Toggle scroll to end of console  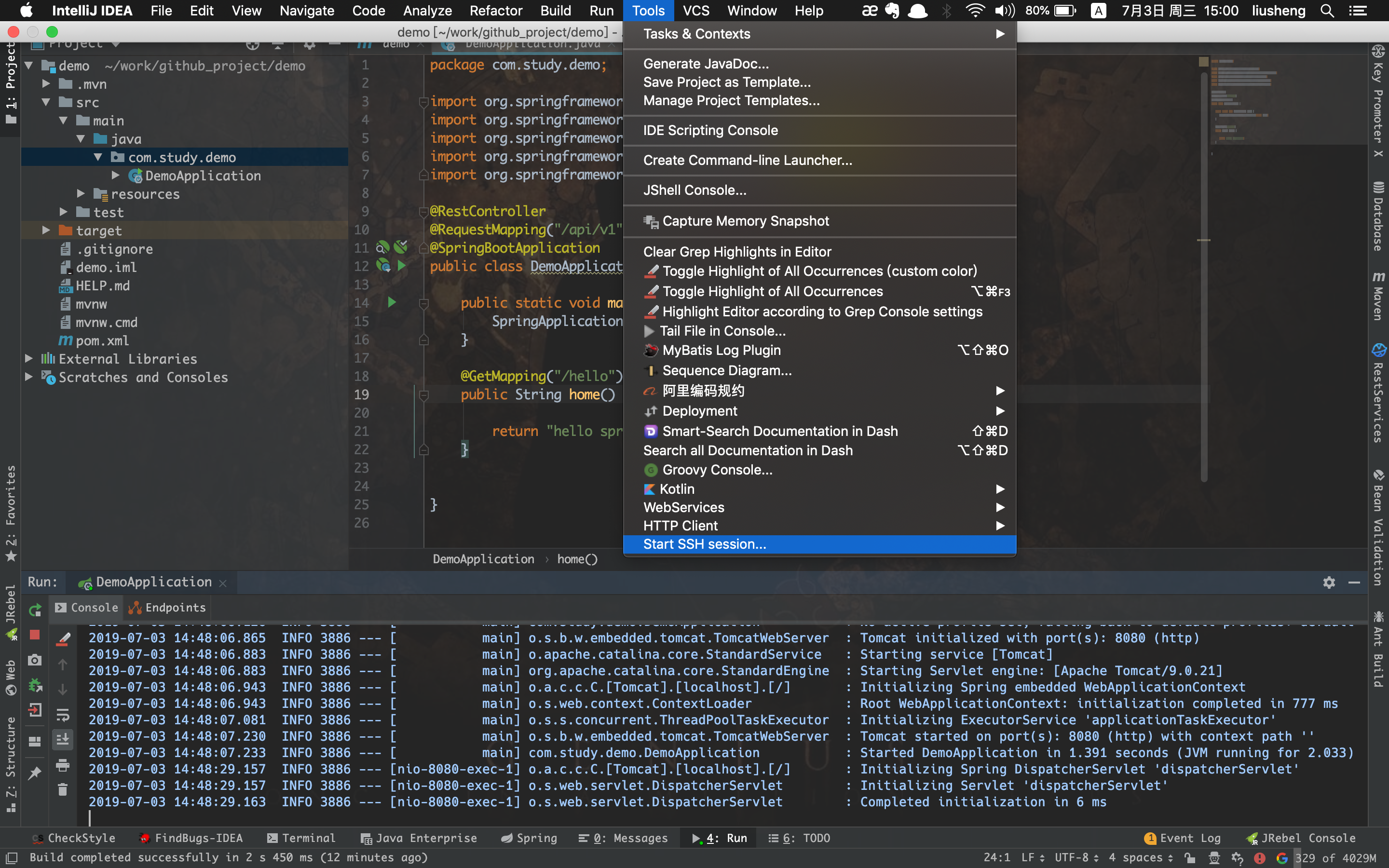[63, 739]
